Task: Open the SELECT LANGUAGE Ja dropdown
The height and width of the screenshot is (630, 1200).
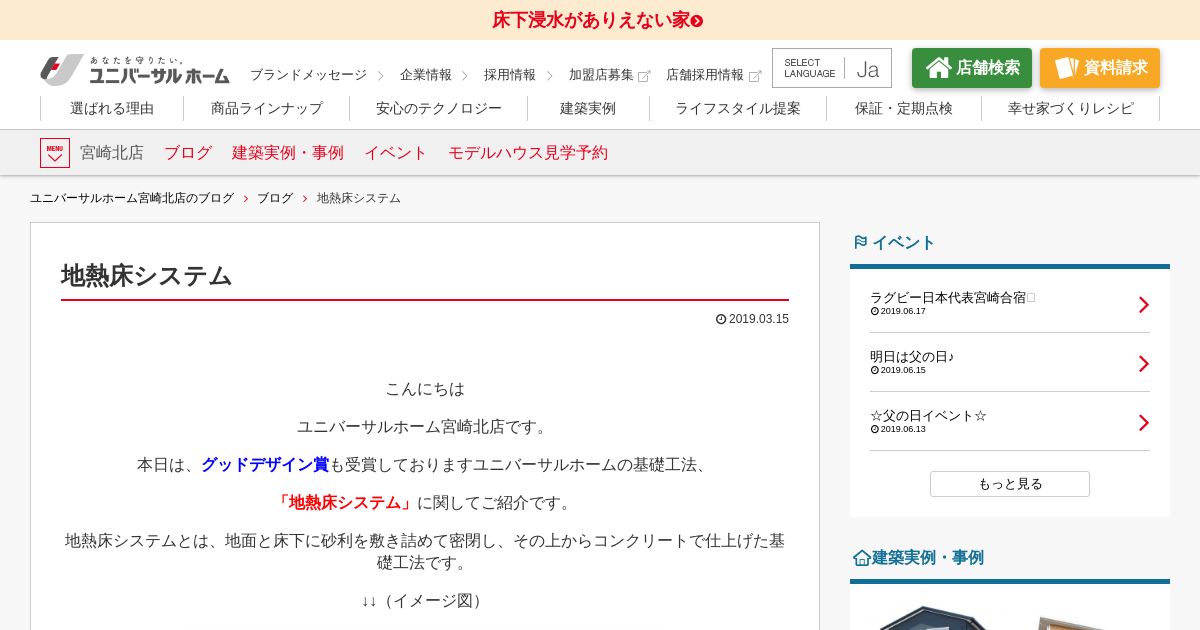Action: coord(832,68)
